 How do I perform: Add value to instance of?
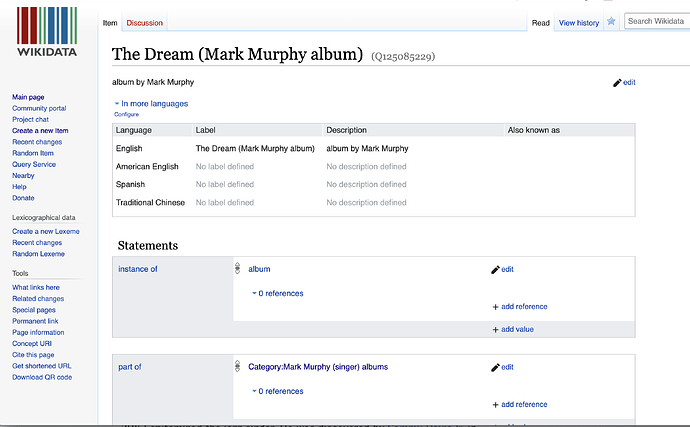[513, 329]
